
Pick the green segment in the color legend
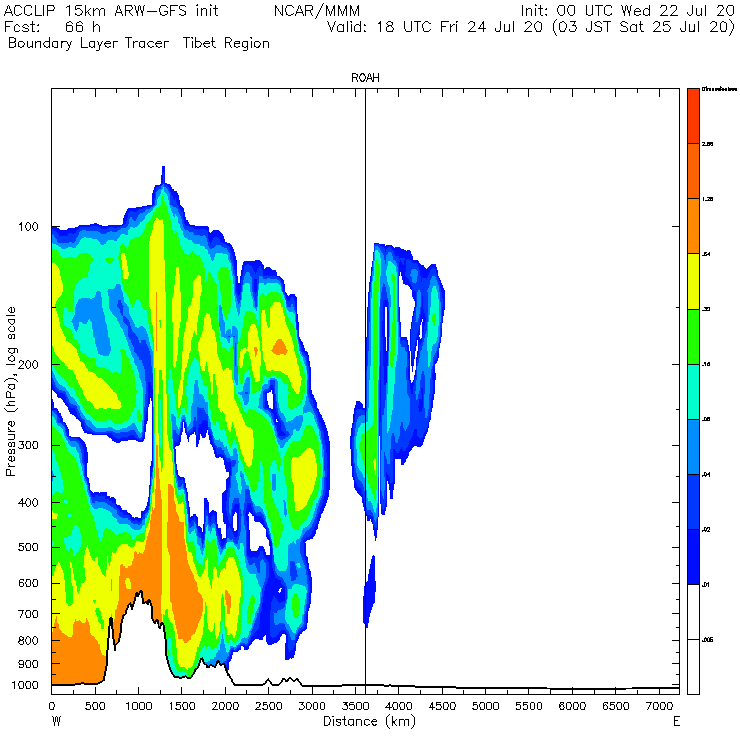click(692, 336)
